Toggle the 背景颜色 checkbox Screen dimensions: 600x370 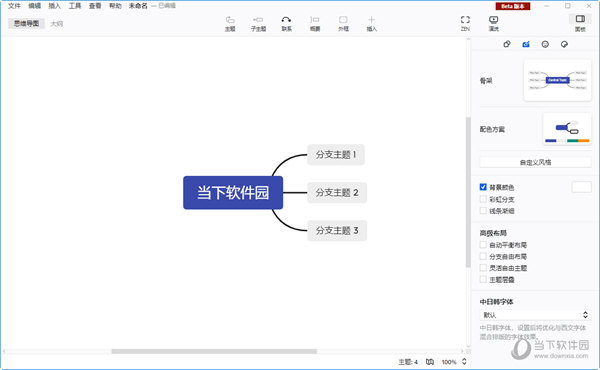tap(483, 187)
